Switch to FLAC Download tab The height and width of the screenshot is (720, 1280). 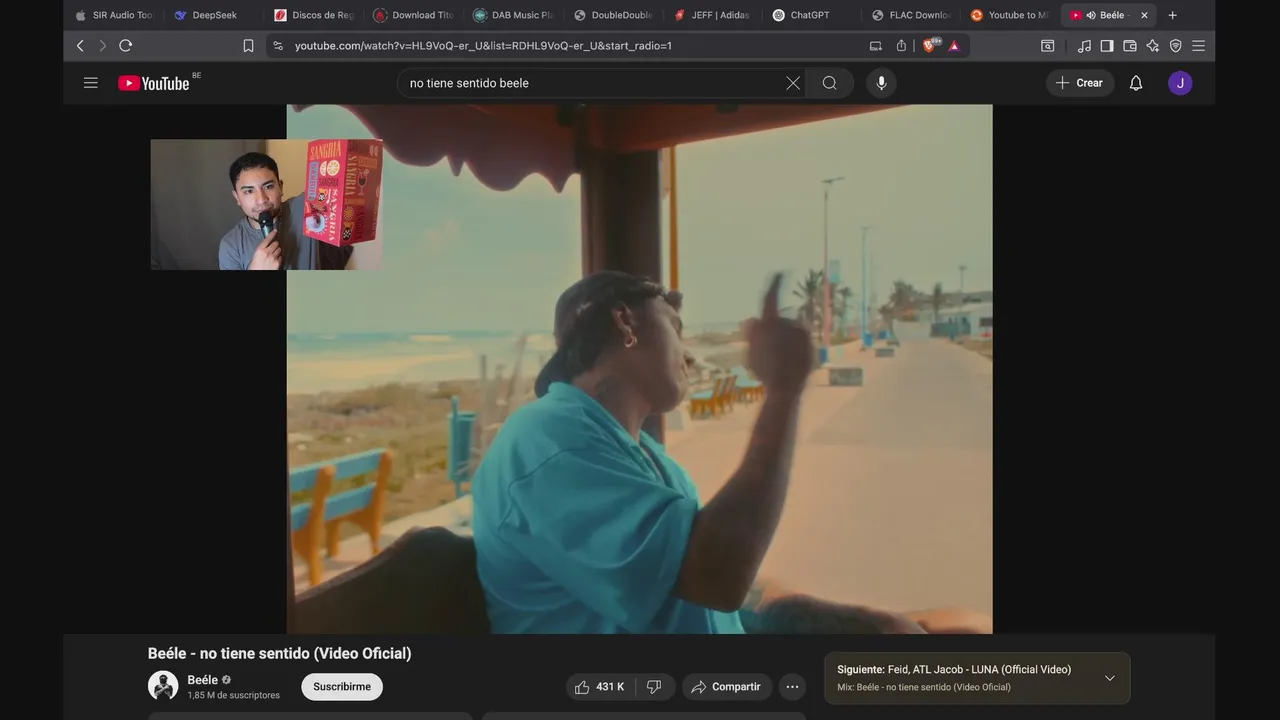[911, 15]
